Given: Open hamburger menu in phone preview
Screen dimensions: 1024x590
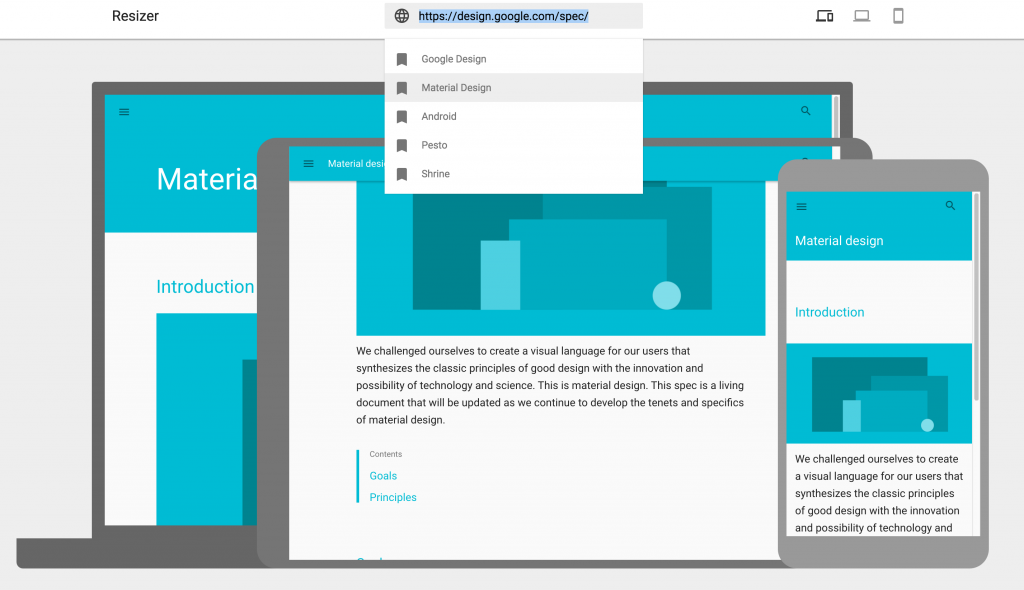Looking at the screenshot, I should 801,207.
